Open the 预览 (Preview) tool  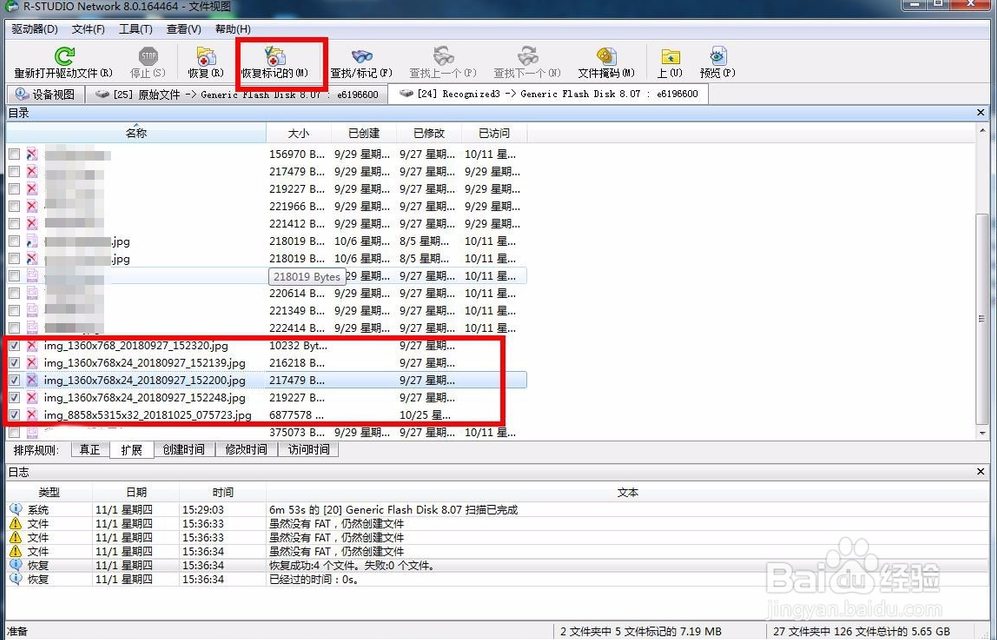pyautogui.click(x=717, y=58)
